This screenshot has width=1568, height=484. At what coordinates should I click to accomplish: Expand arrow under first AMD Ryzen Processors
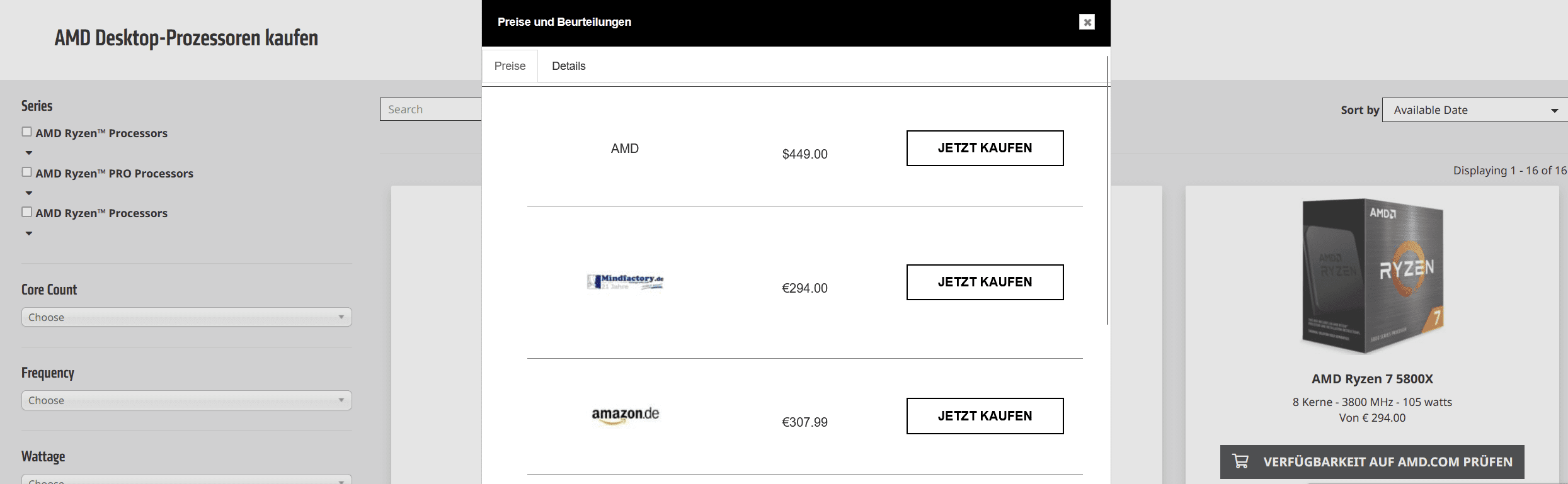(x=29, y=153)
